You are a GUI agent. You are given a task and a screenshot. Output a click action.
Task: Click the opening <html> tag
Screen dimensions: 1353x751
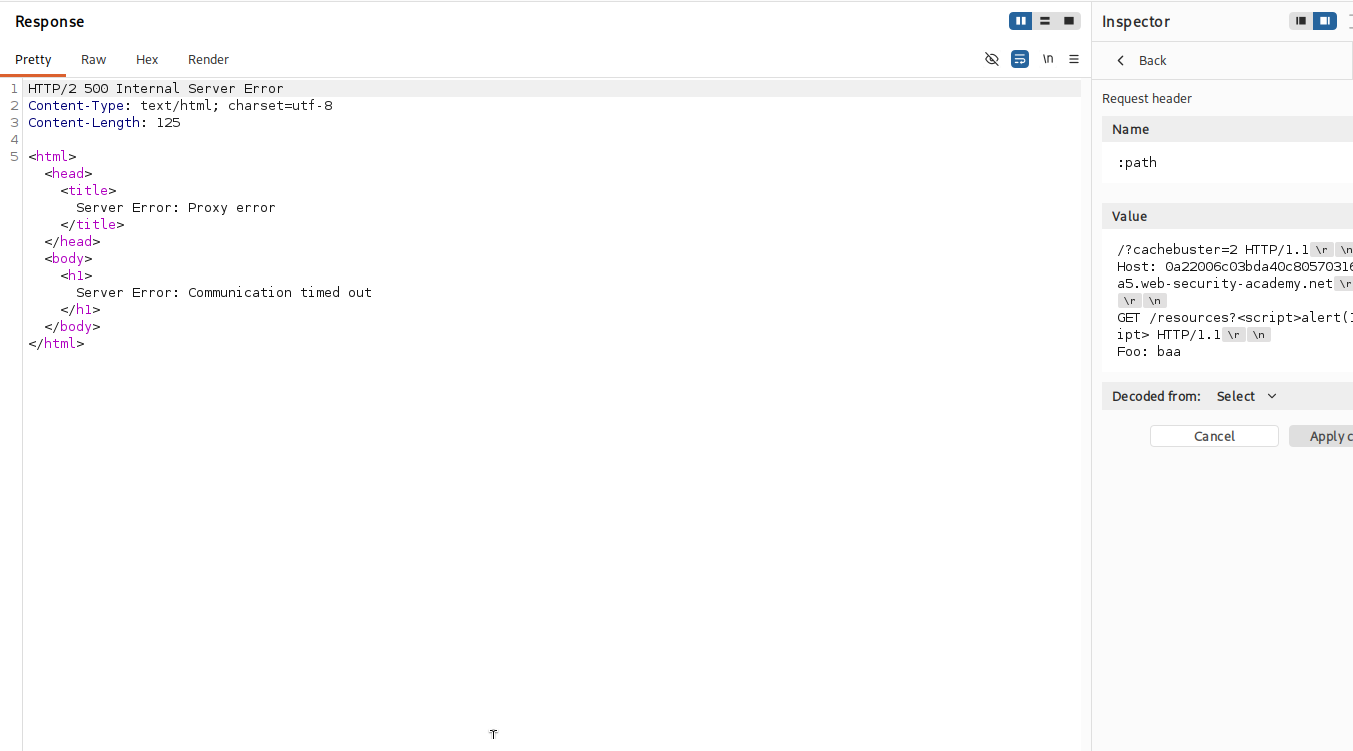(x=52, y=156)
